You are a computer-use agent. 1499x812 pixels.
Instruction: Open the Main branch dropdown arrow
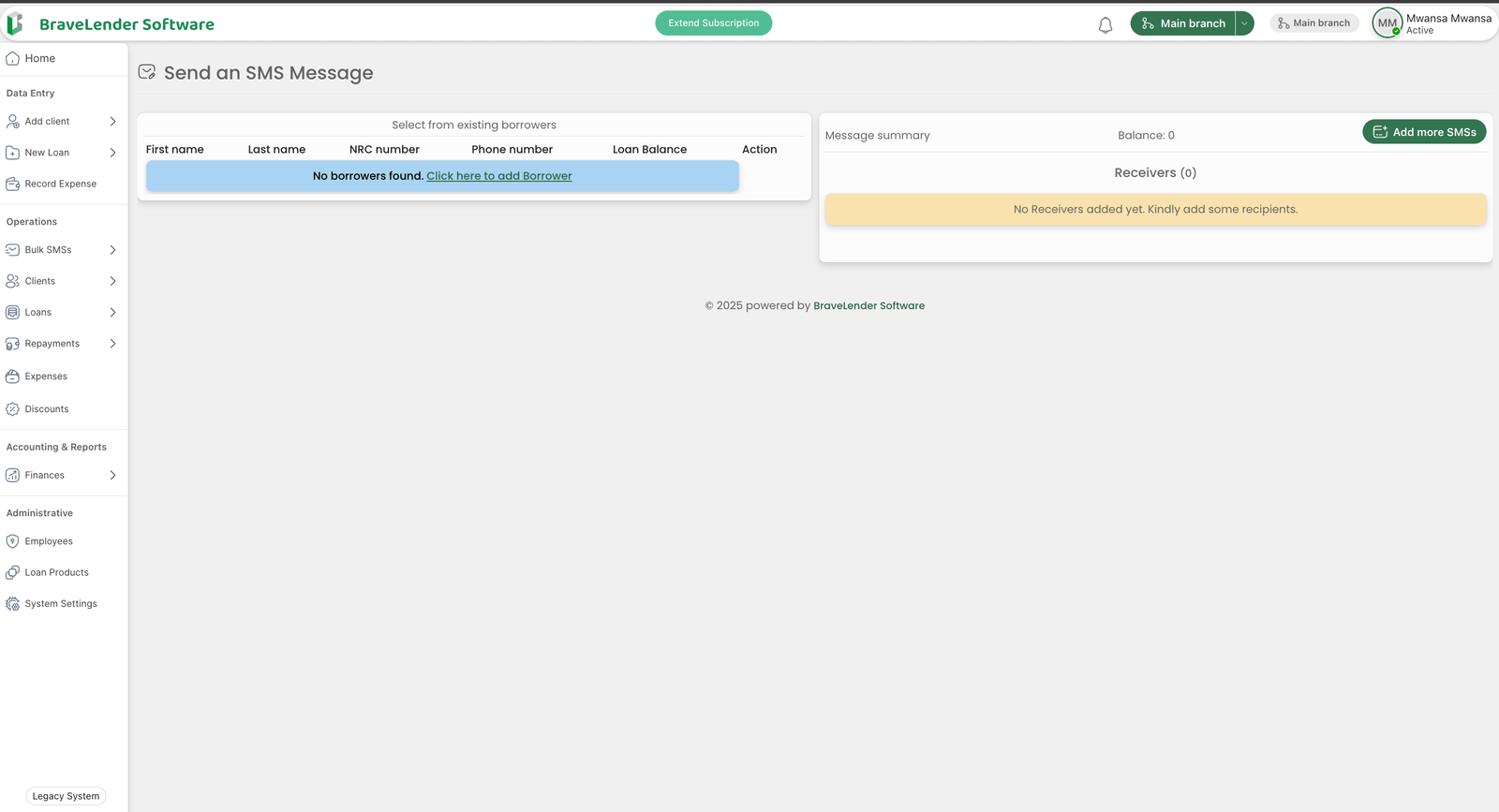pos(1244,23)
